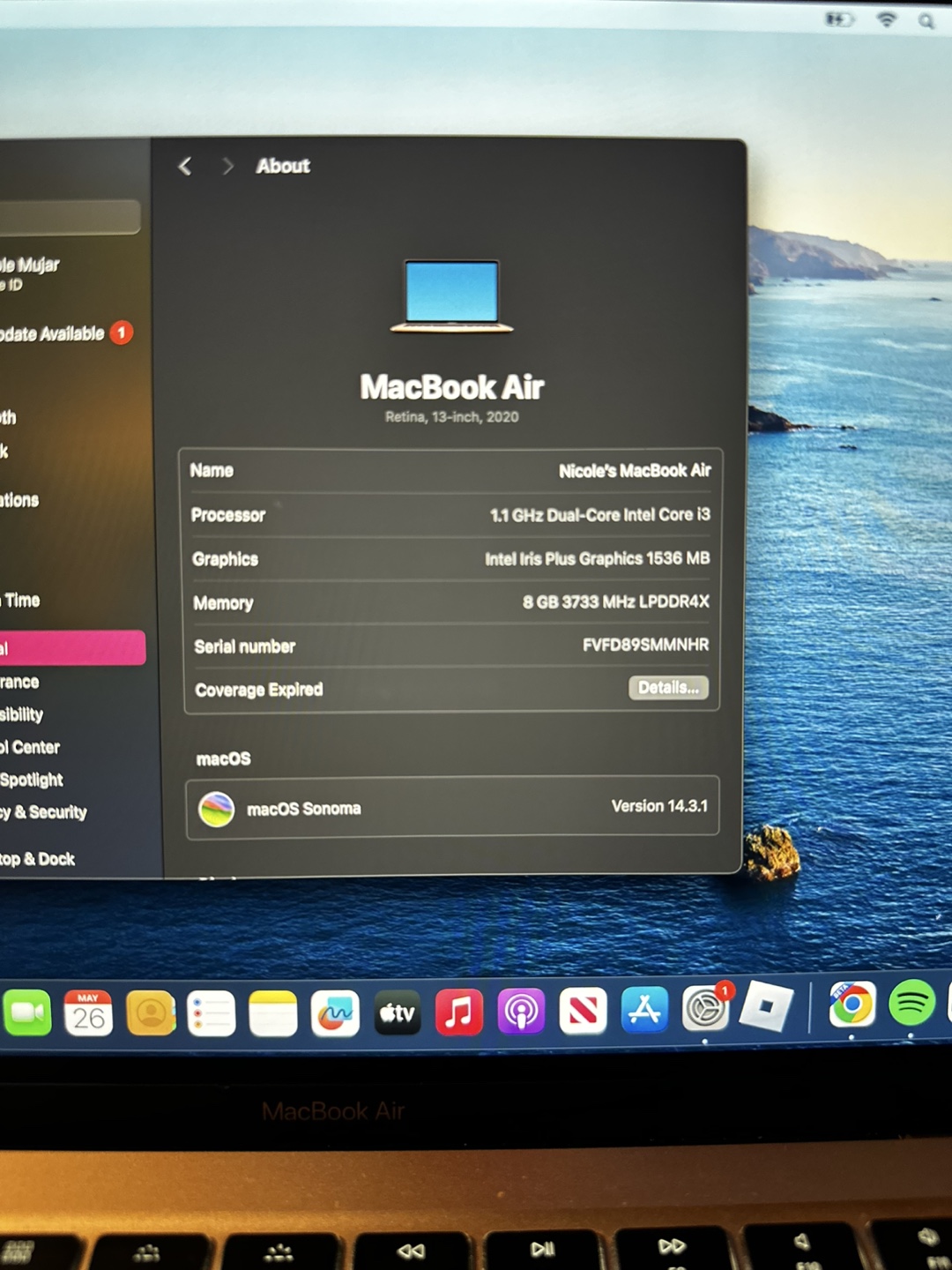Open Desktop & Dock in the sidebar
This screenshot has width=952, height=1270.
37,859
